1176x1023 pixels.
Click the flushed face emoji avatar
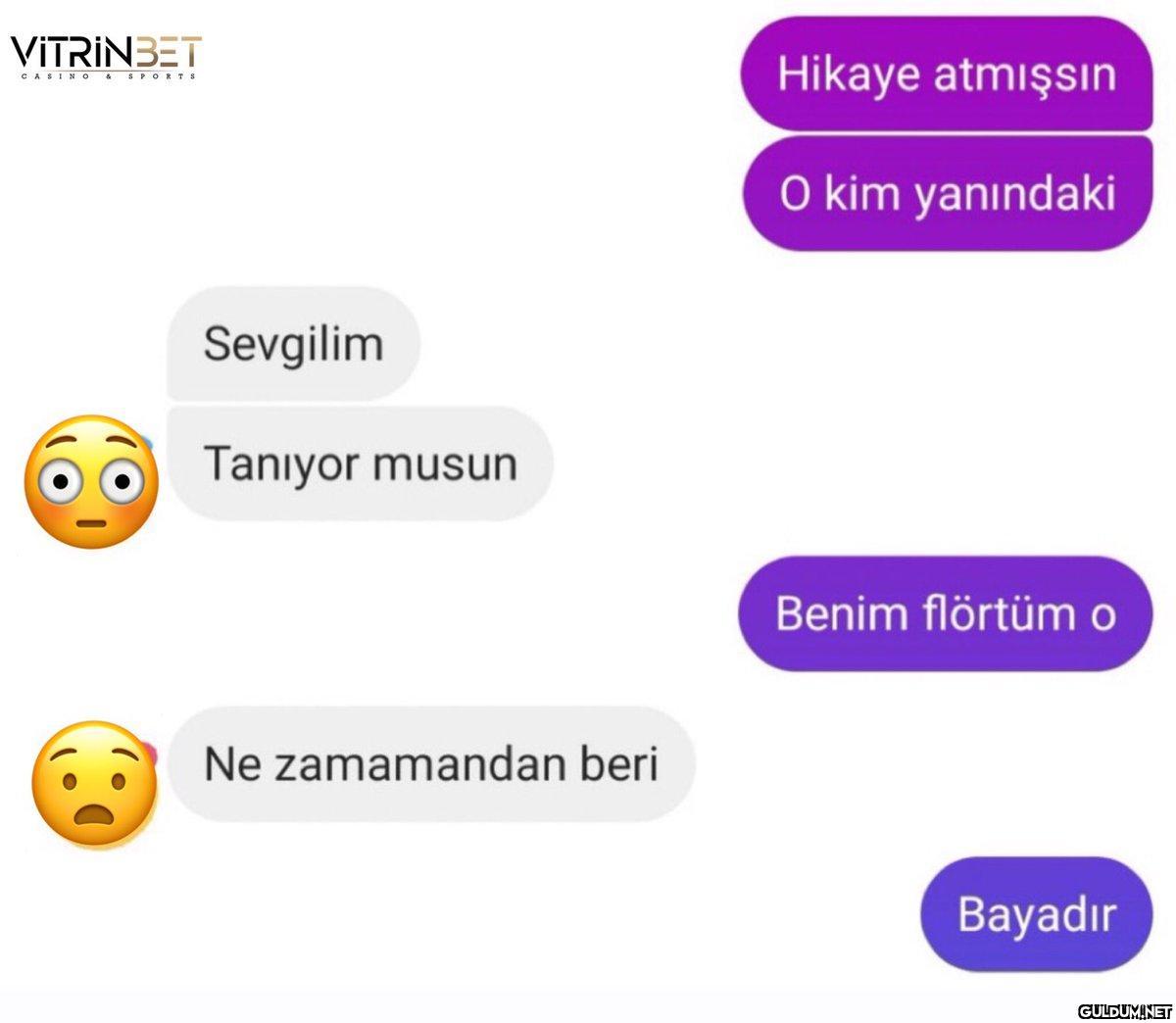click(91, 481)
